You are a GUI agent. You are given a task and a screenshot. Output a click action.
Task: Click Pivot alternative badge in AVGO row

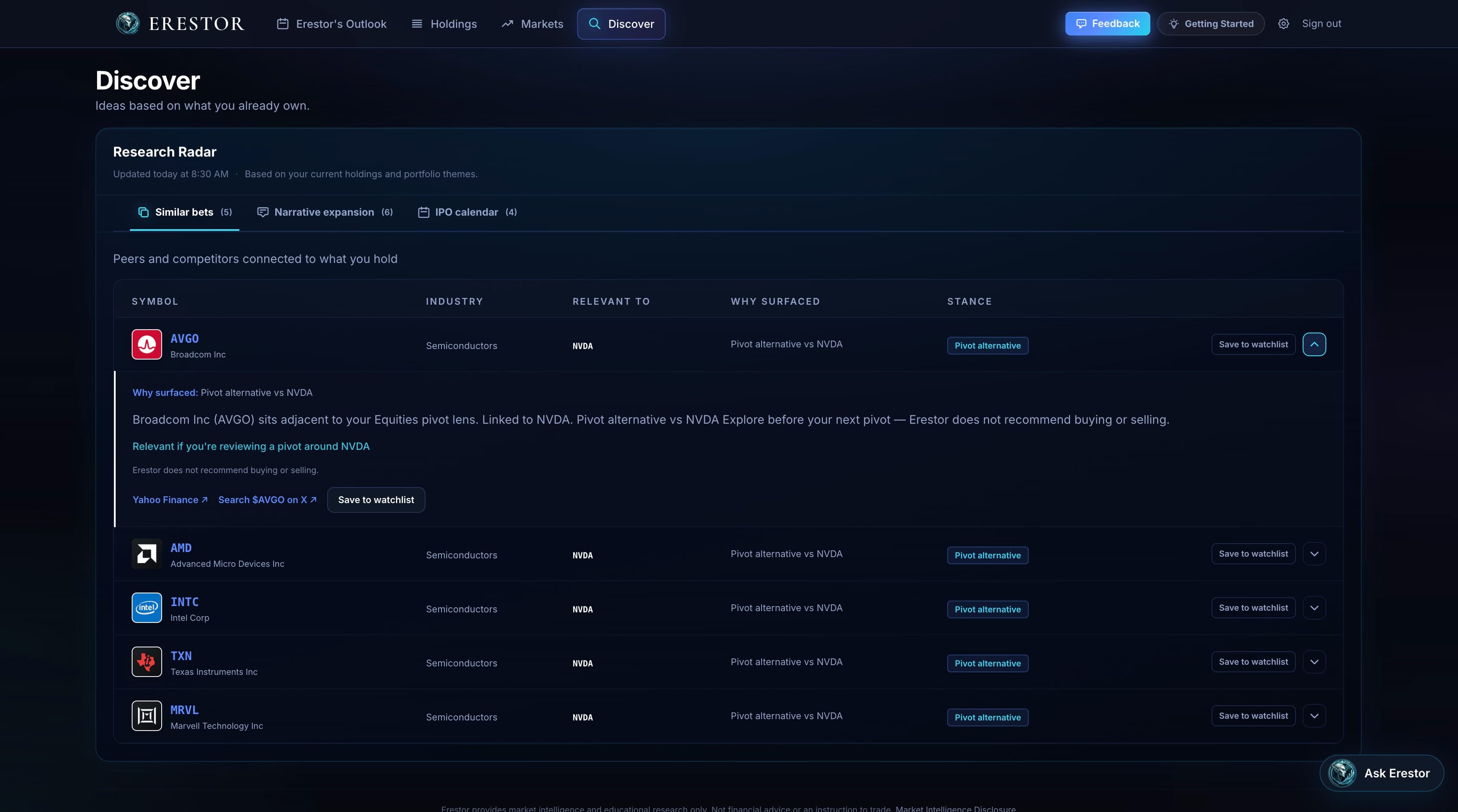click(988, 346)
